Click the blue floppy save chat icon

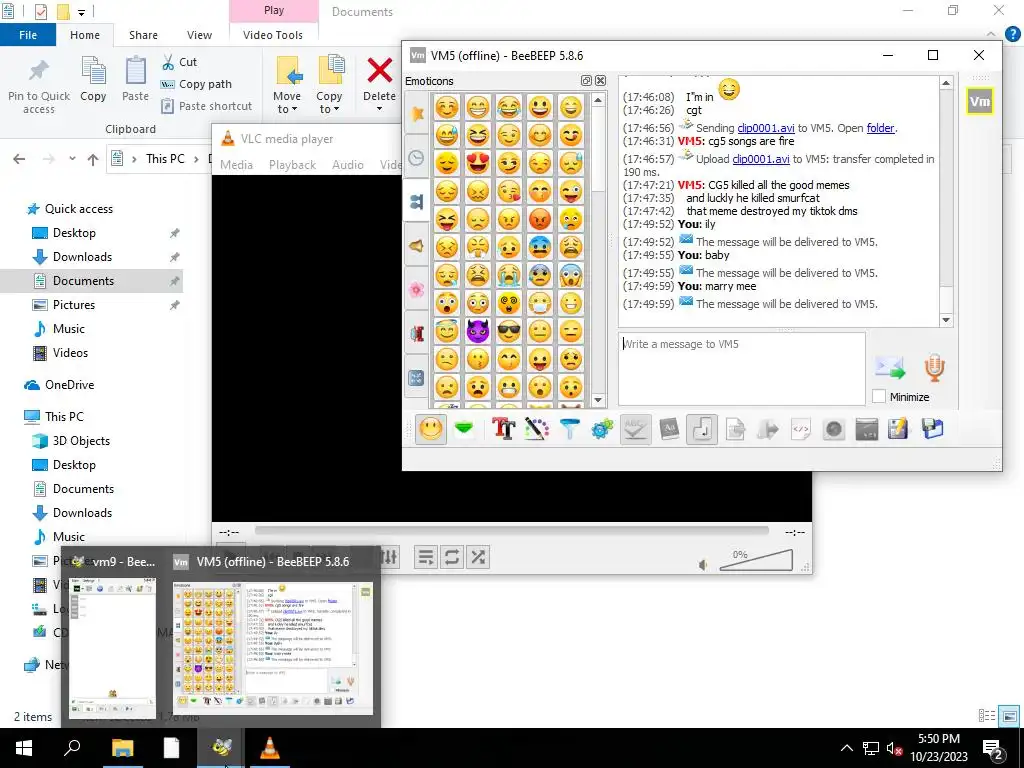click(933, 430)
